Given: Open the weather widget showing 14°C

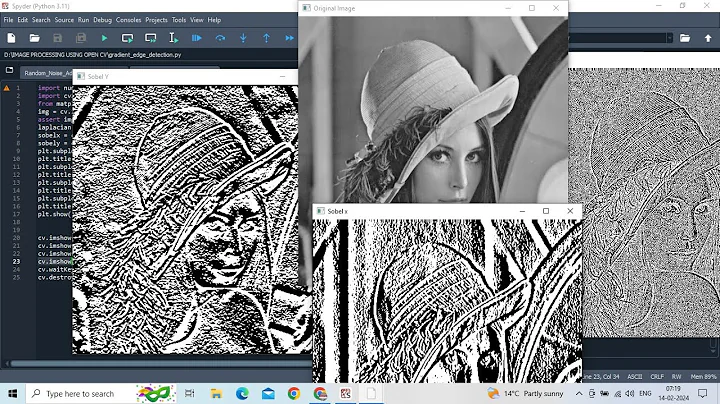Looking at the screenshot, I should pyautogui.click(x=526, y=393).
